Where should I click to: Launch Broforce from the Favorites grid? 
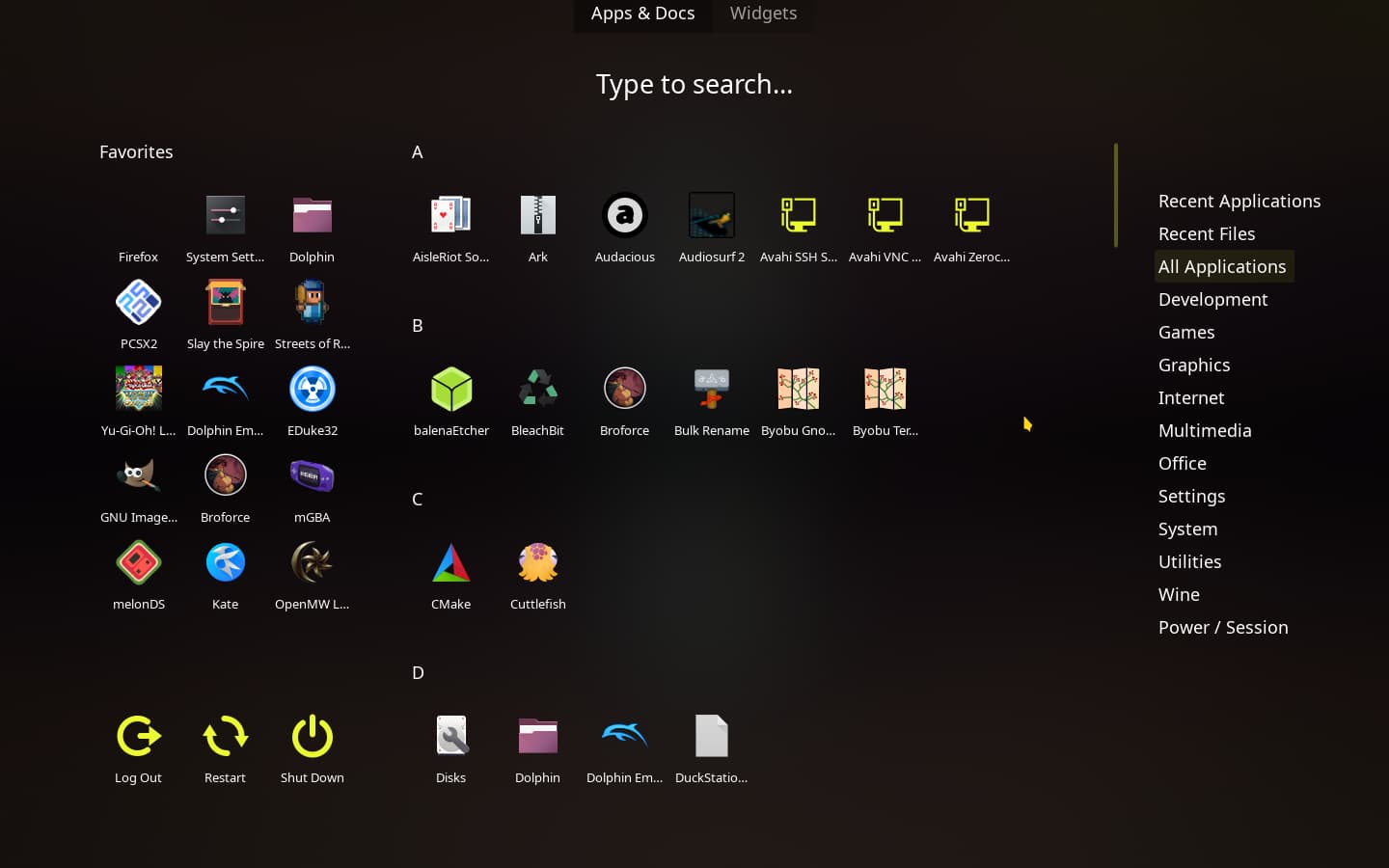coord(225,489)
